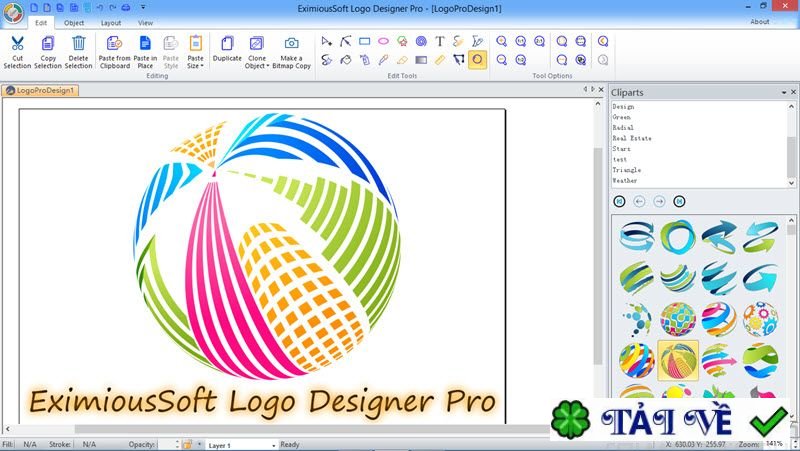Click the zoom in magnifier icon
The image size is (800, 451).
[502, 41]
